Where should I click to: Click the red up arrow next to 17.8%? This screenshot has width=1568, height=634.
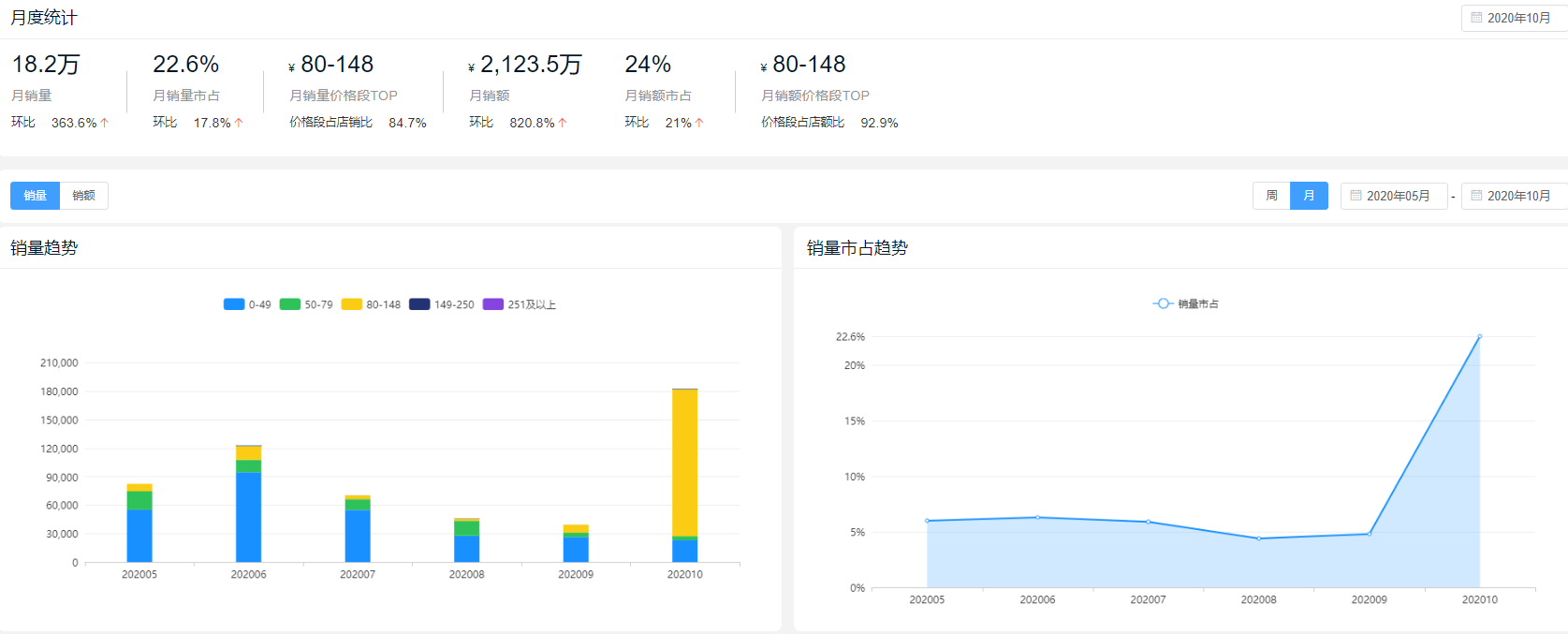pos(239,123)
